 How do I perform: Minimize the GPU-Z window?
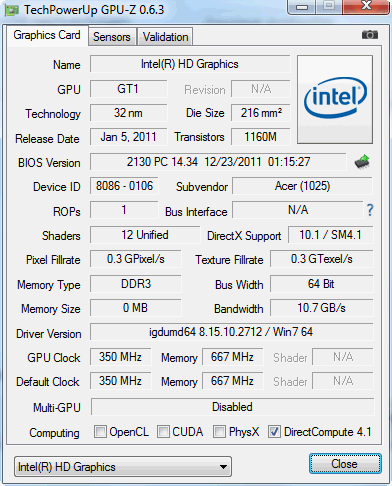[302, 7]
